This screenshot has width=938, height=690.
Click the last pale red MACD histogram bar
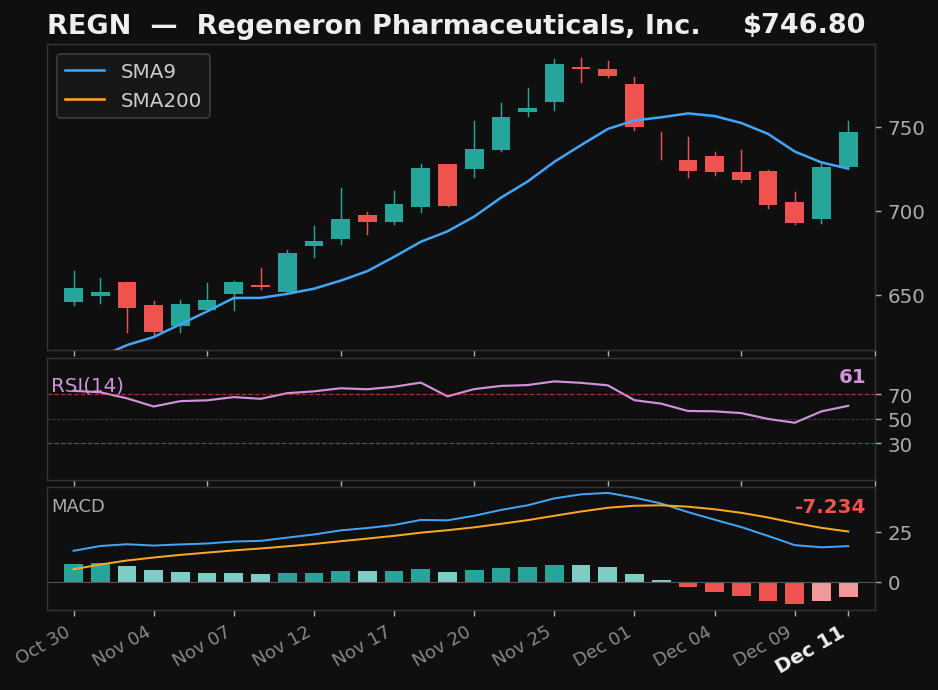[848, 589]
